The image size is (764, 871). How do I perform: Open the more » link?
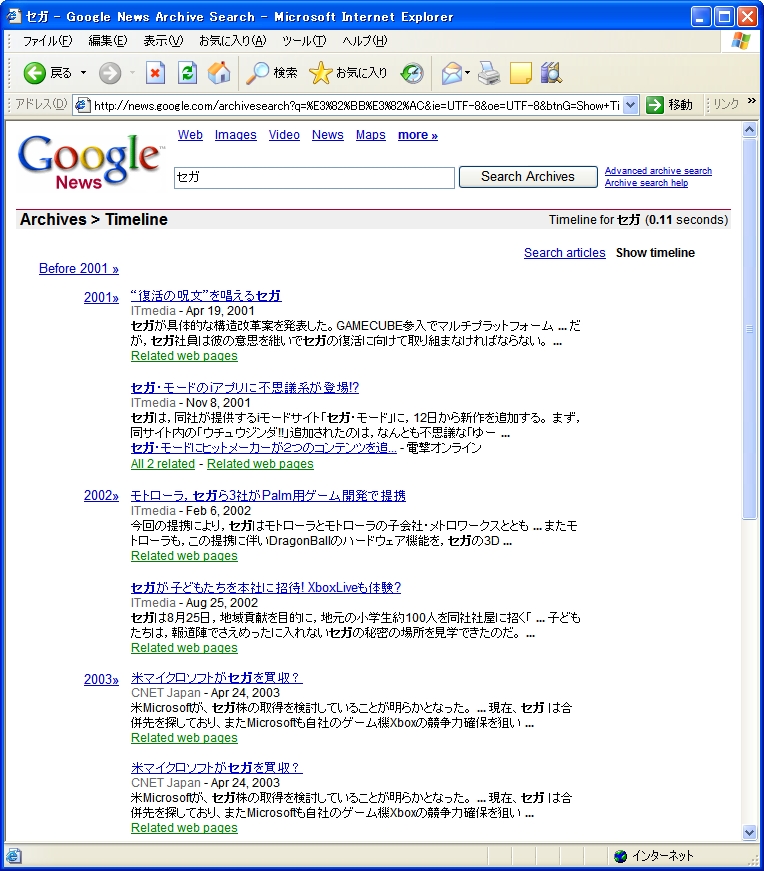(x=418, y=135)
